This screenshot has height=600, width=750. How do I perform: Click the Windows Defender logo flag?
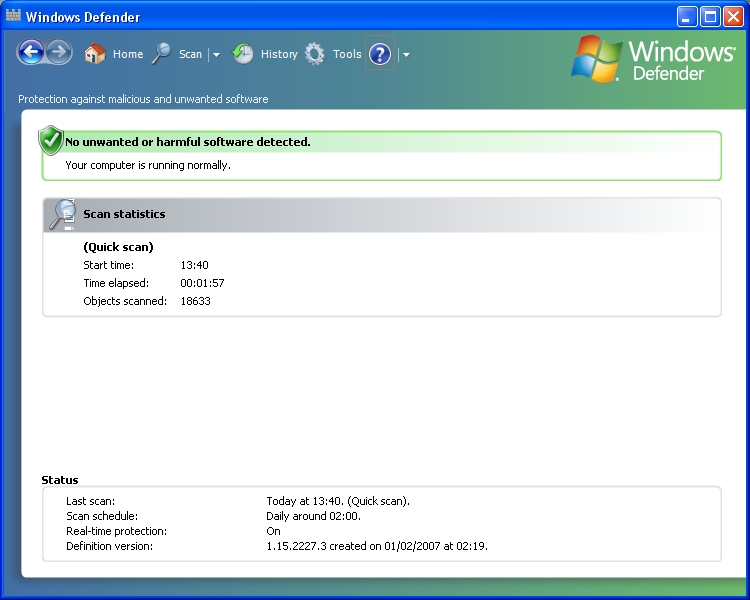pos(597,59)
